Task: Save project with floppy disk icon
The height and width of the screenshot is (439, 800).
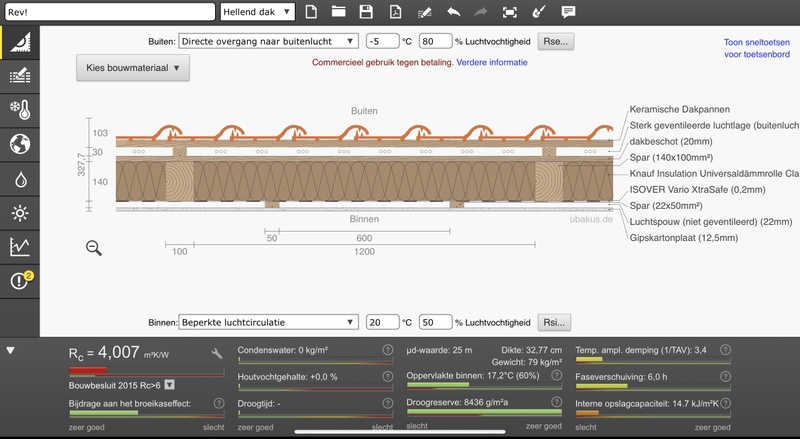Action: pyautogui.click(x=366, y=12)
